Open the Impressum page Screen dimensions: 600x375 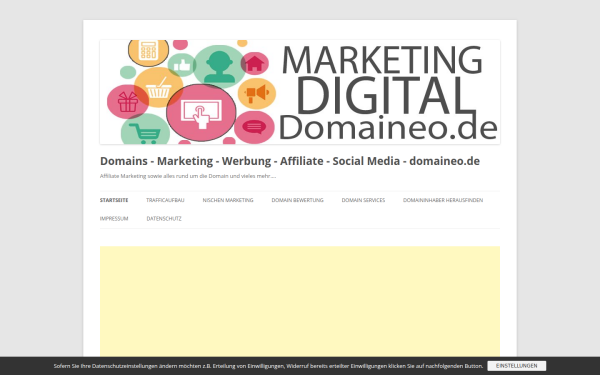tap(114, 218)
